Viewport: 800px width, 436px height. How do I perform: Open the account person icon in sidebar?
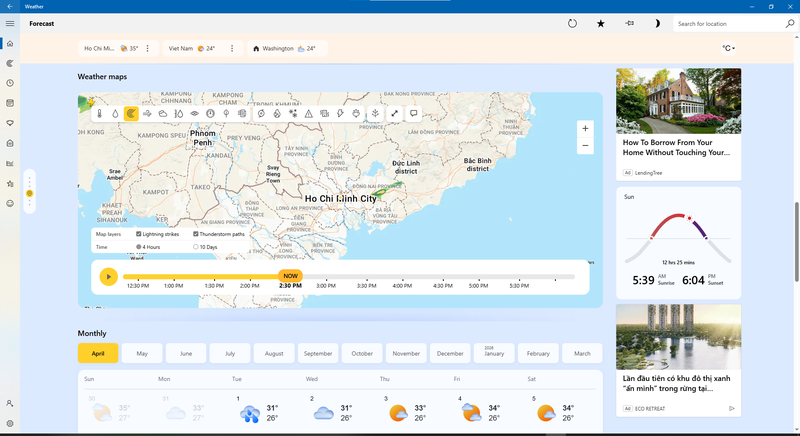coord(10,403)
